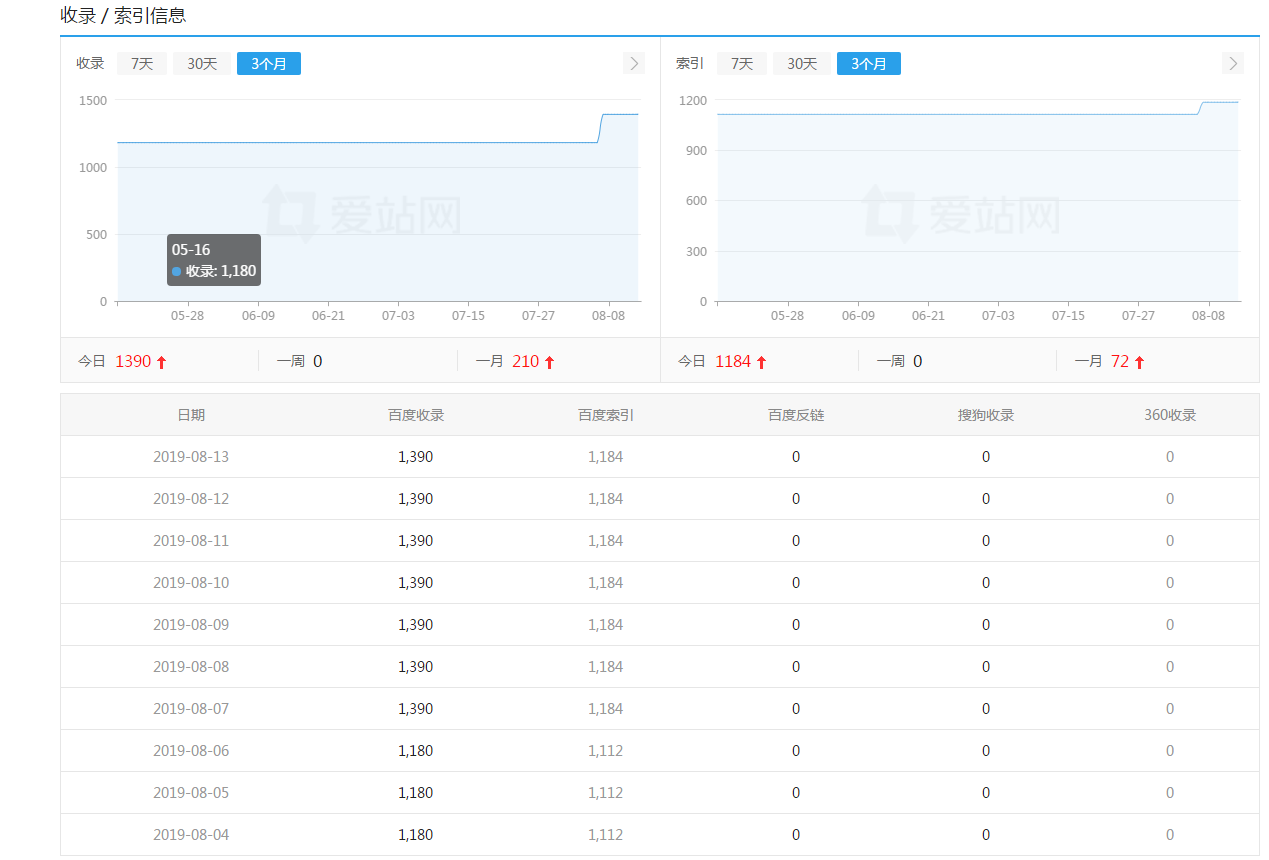Screen dimensions: 1269x860
Task: Click the 360收录 column header
Action: [1170, 415]
